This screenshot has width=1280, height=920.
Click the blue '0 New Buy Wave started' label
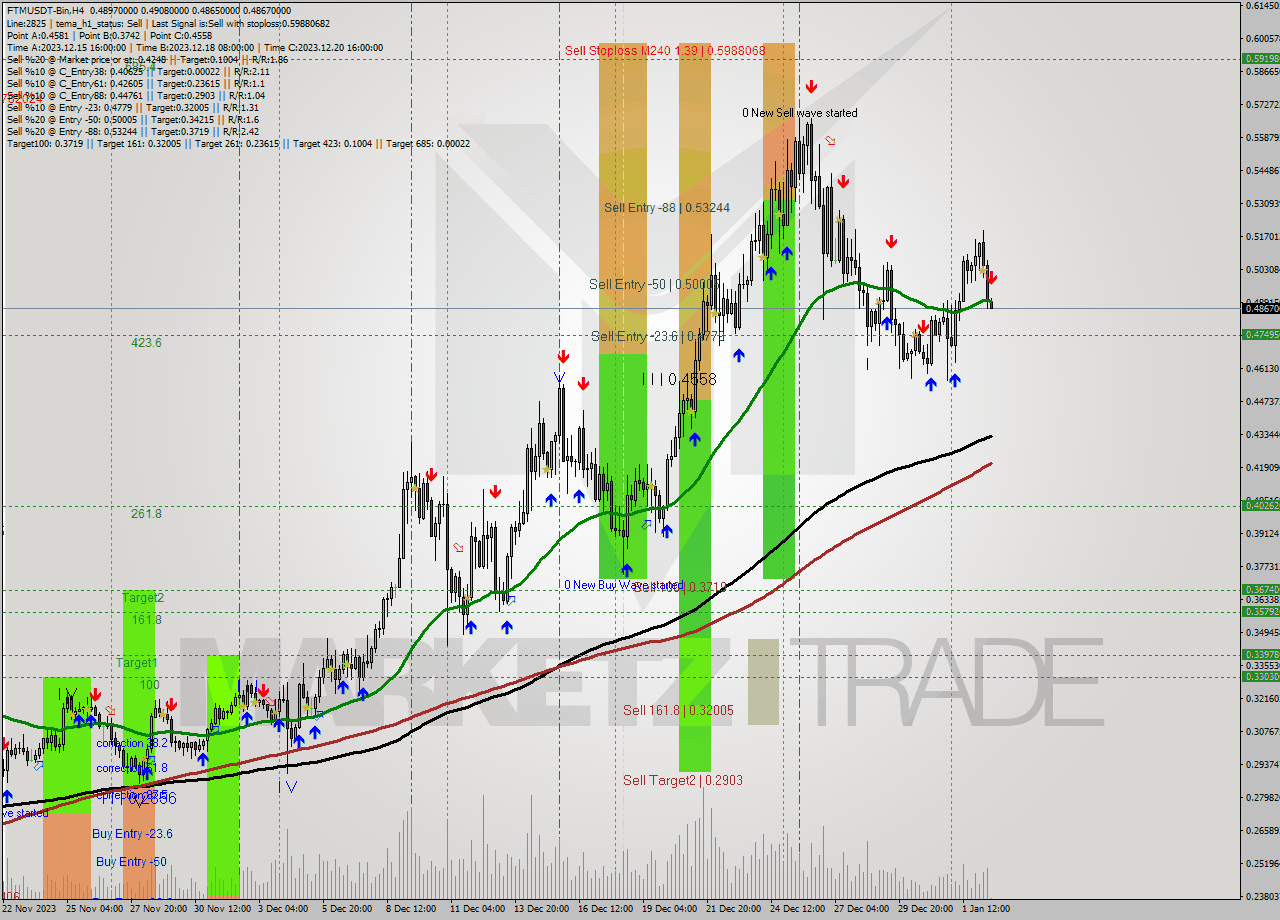click(622, 585)
